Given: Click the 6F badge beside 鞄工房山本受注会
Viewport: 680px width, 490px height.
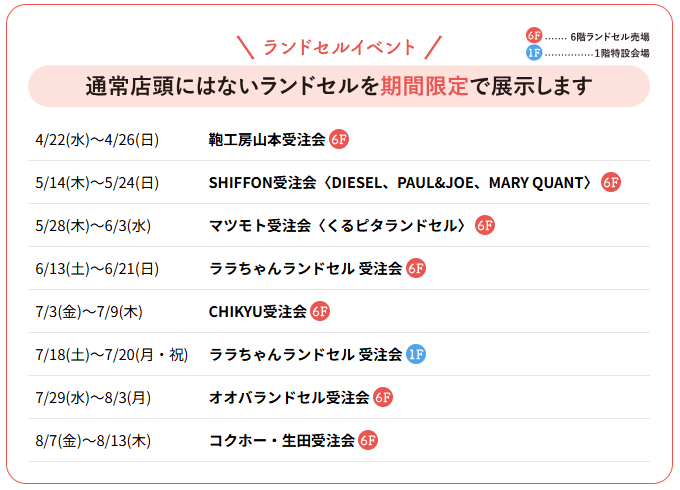Looking at the screenshot, I should tap(339, 140).
